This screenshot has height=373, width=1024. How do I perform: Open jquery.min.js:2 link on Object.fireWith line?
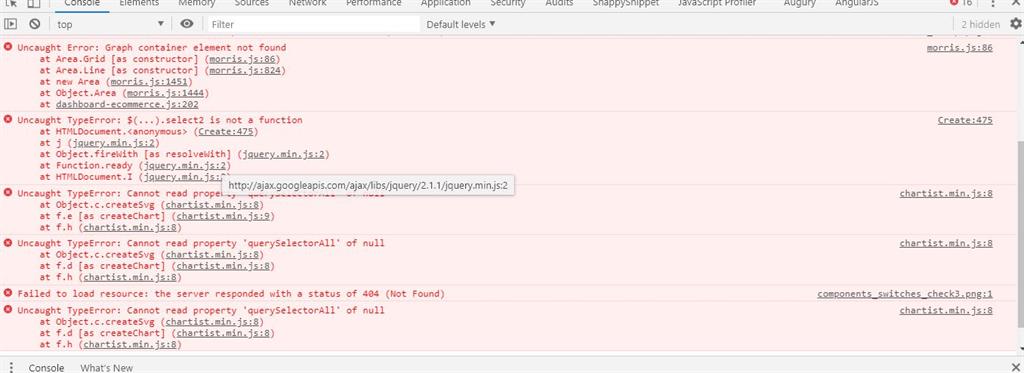pos(284,154)
